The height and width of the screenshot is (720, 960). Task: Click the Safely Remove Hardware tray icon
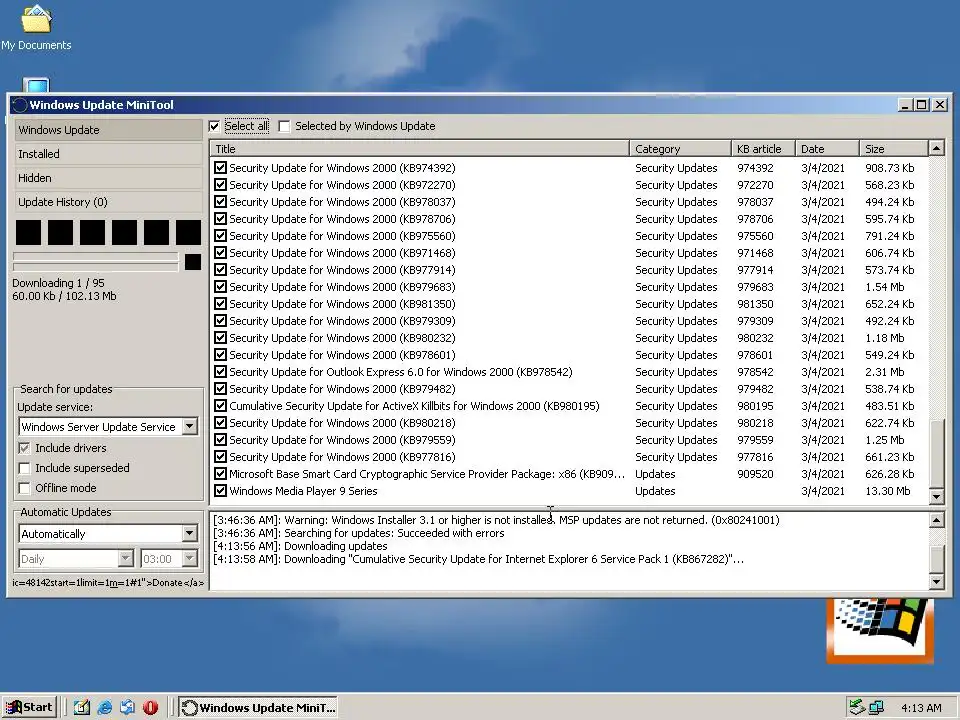(857, 707)
